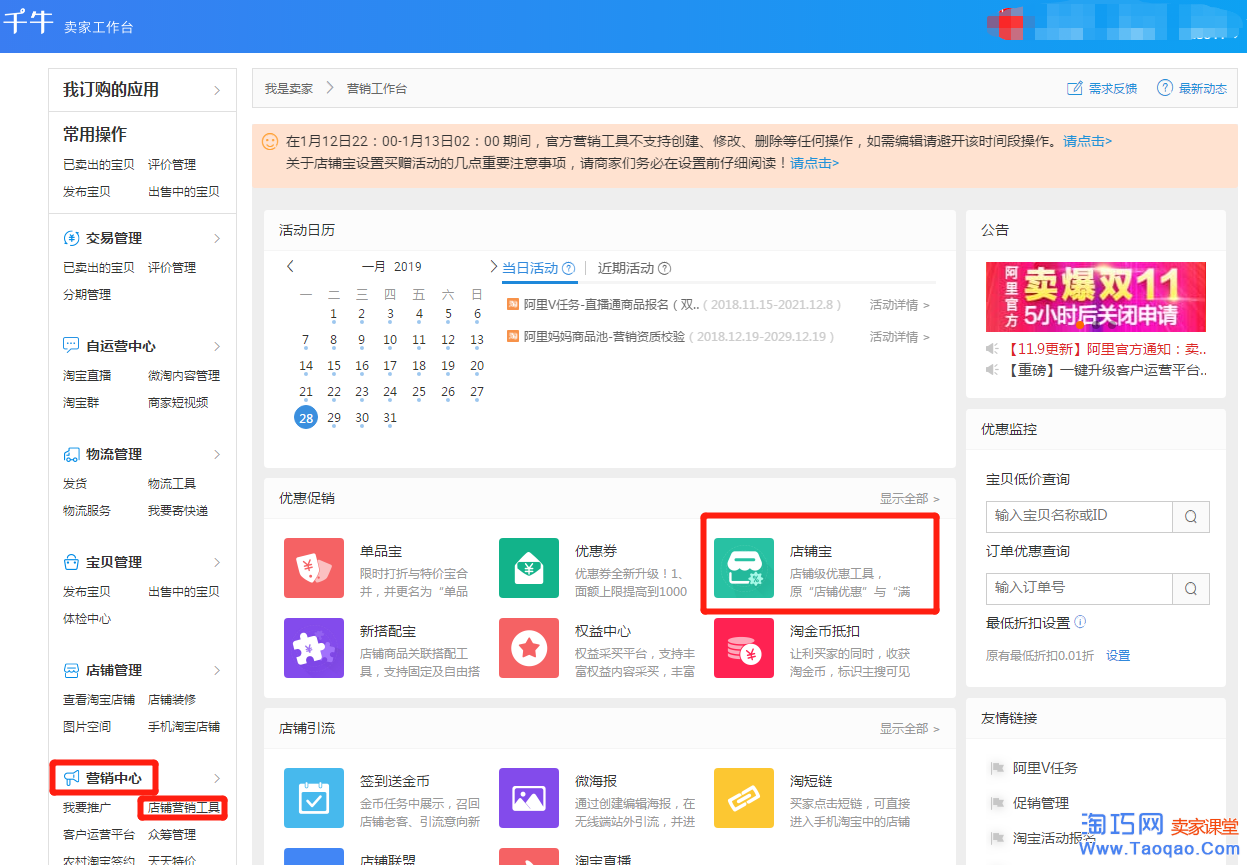
Task: Open the 卖爆双11 announcement banner
Action: [1096, 297]
